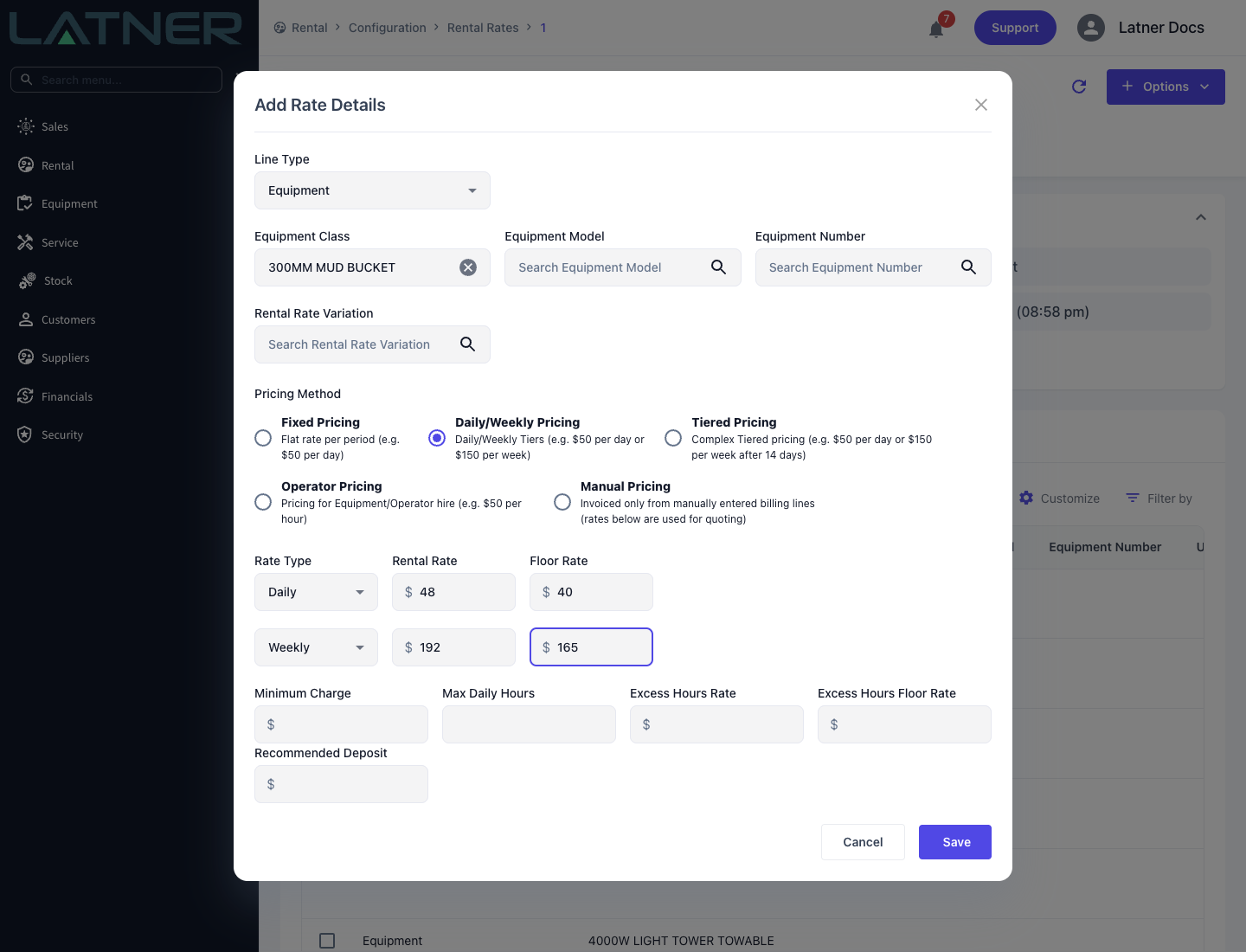The width and height of the screenshot is (1246, 952).
Task: Open the Service sidebar menu
Action: (60, 242)
